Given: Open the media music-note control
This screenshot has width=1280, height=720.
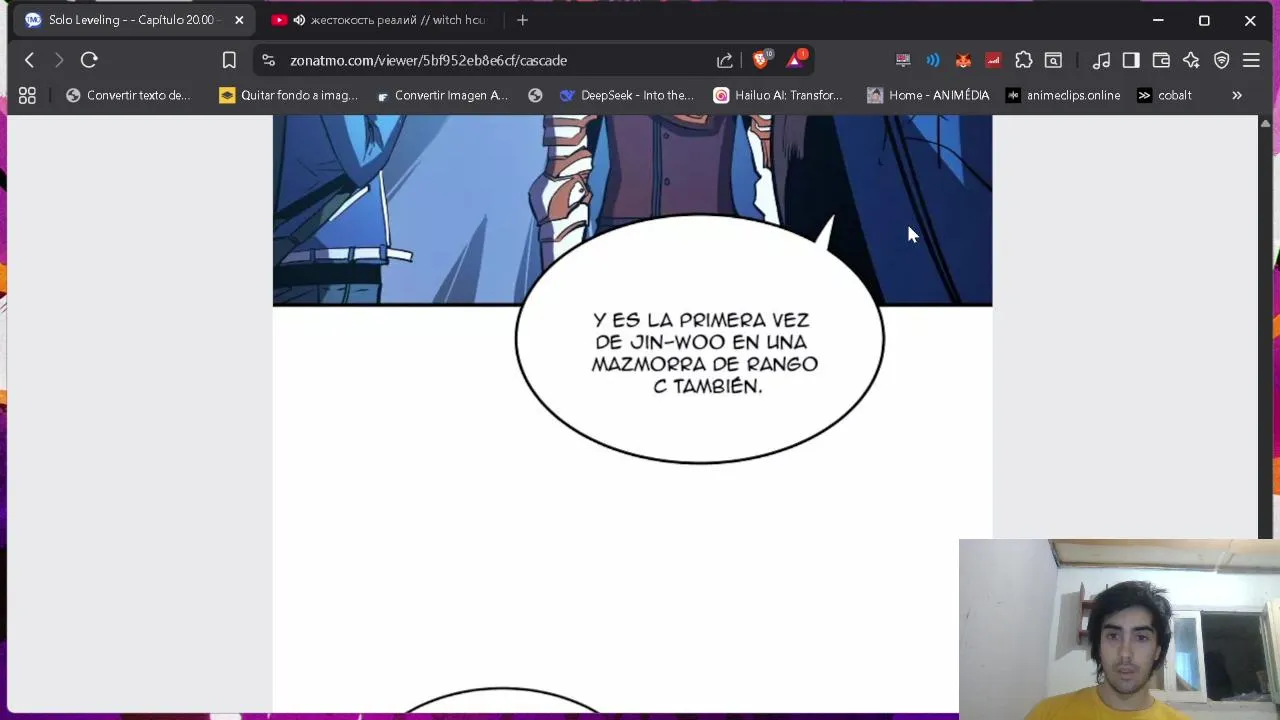Looking at the screenshot, I should point(1101,60).
